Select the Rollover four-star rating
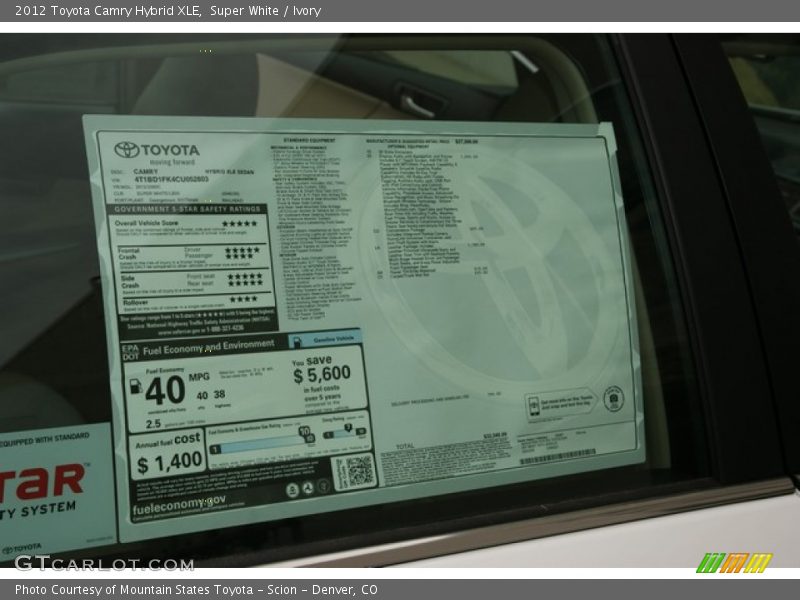Viewport: 800px width, 600px height. 242,298
